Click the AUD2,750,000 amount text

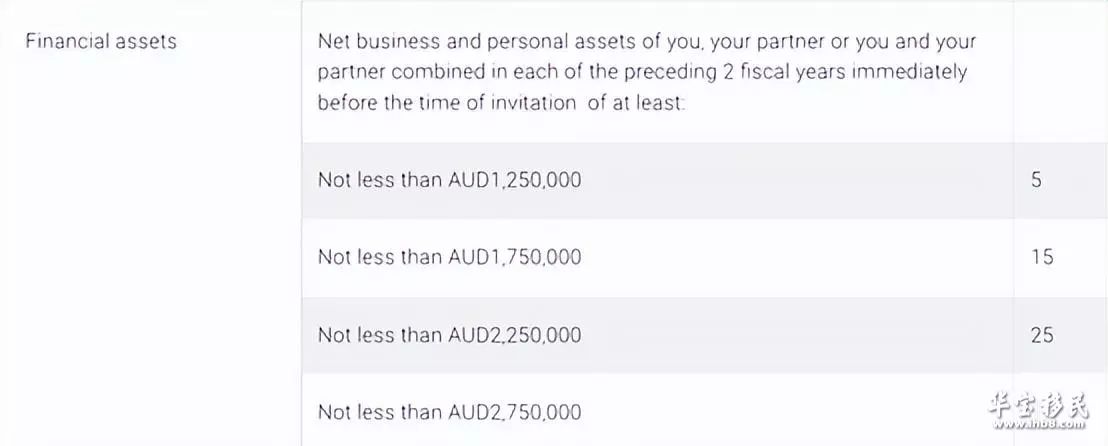coord(515,412)
